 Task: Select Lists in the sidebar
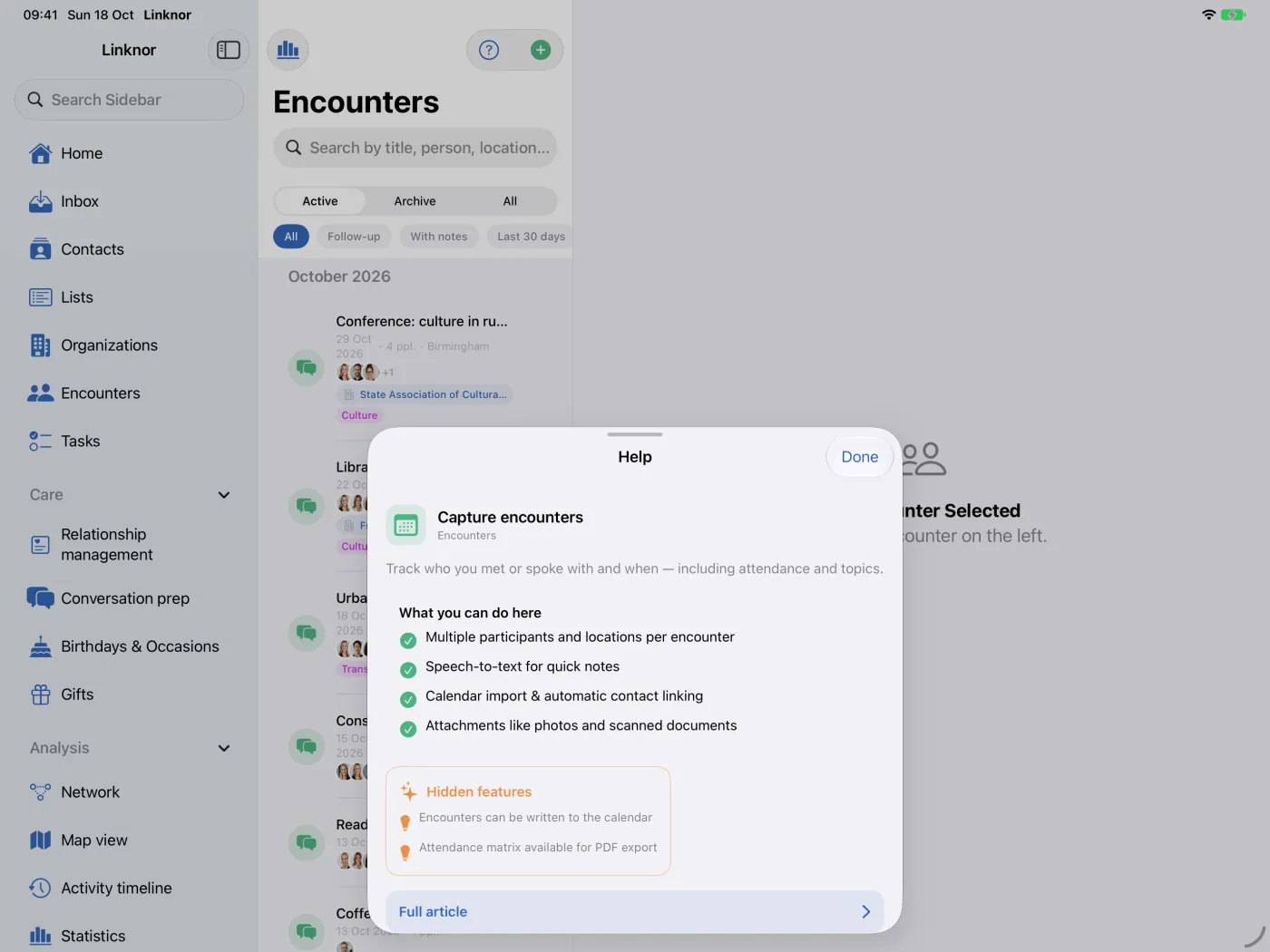[129, 297]
